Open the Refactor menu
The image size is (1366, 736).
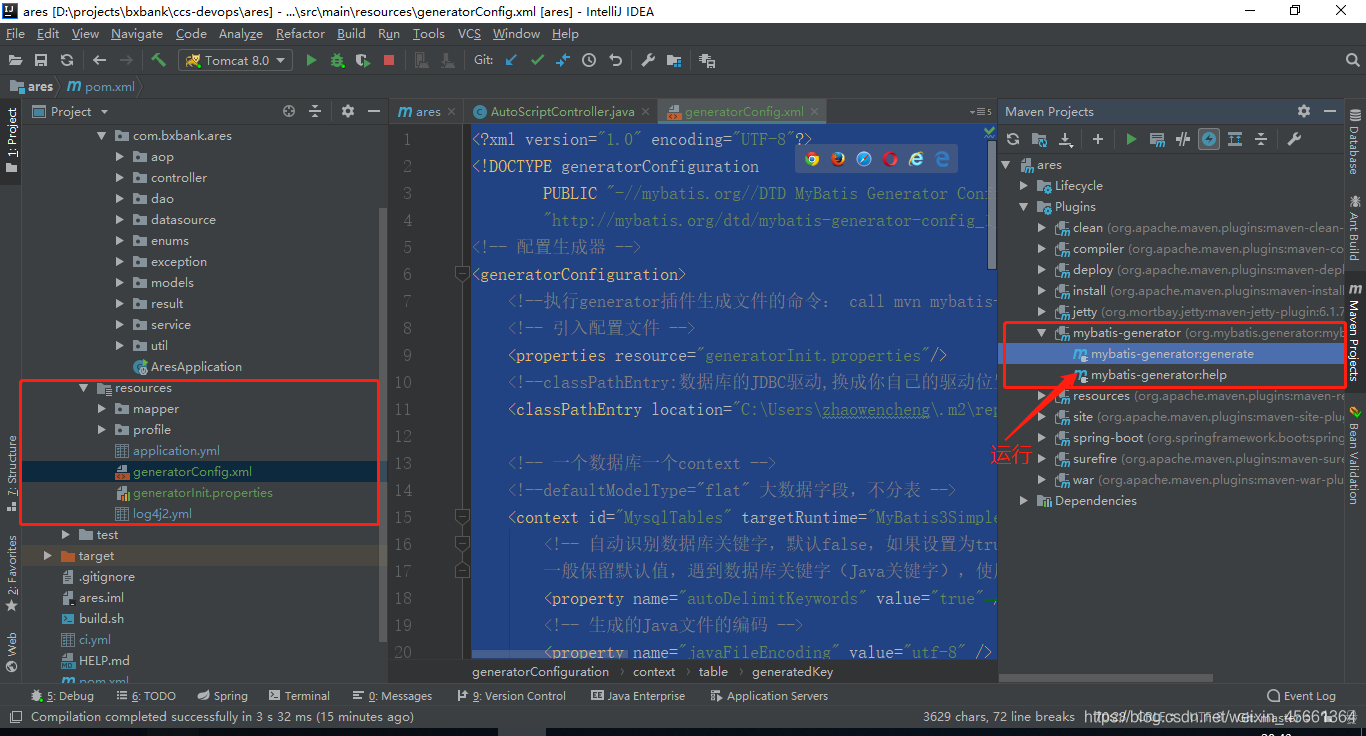point(300,33)
